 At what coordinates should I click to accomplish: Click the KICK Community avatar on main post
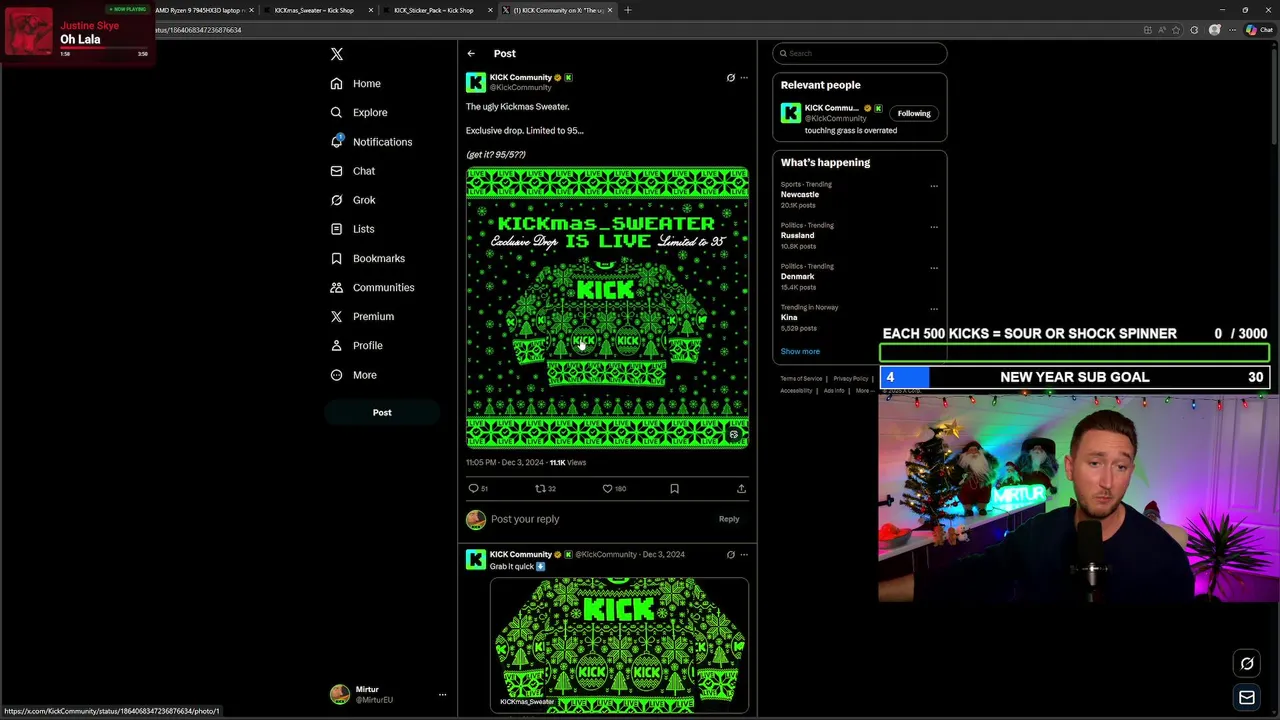point(476,82)
